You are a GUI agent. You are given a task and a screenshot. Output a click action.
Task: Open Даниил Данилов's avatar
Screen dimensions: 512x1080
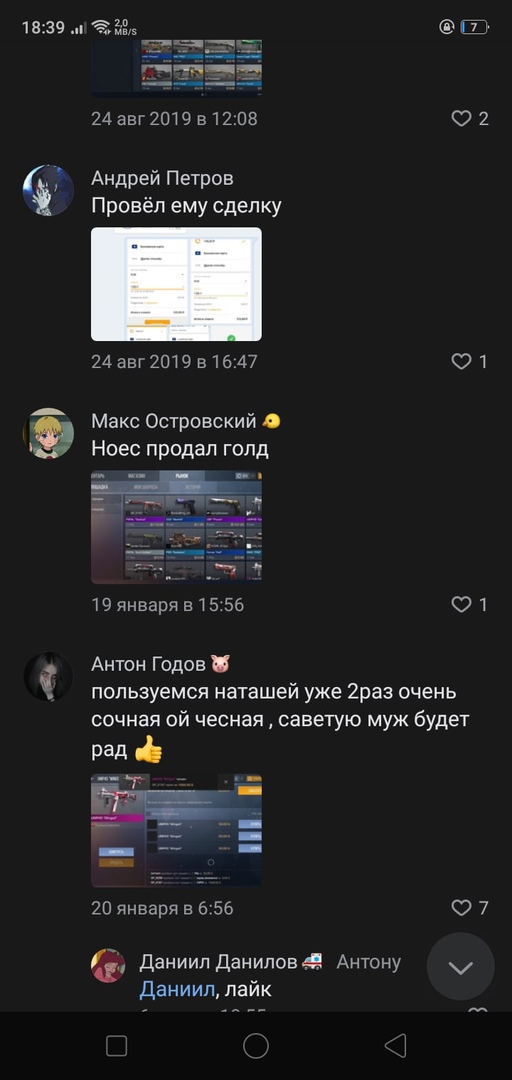coord(108,966)
